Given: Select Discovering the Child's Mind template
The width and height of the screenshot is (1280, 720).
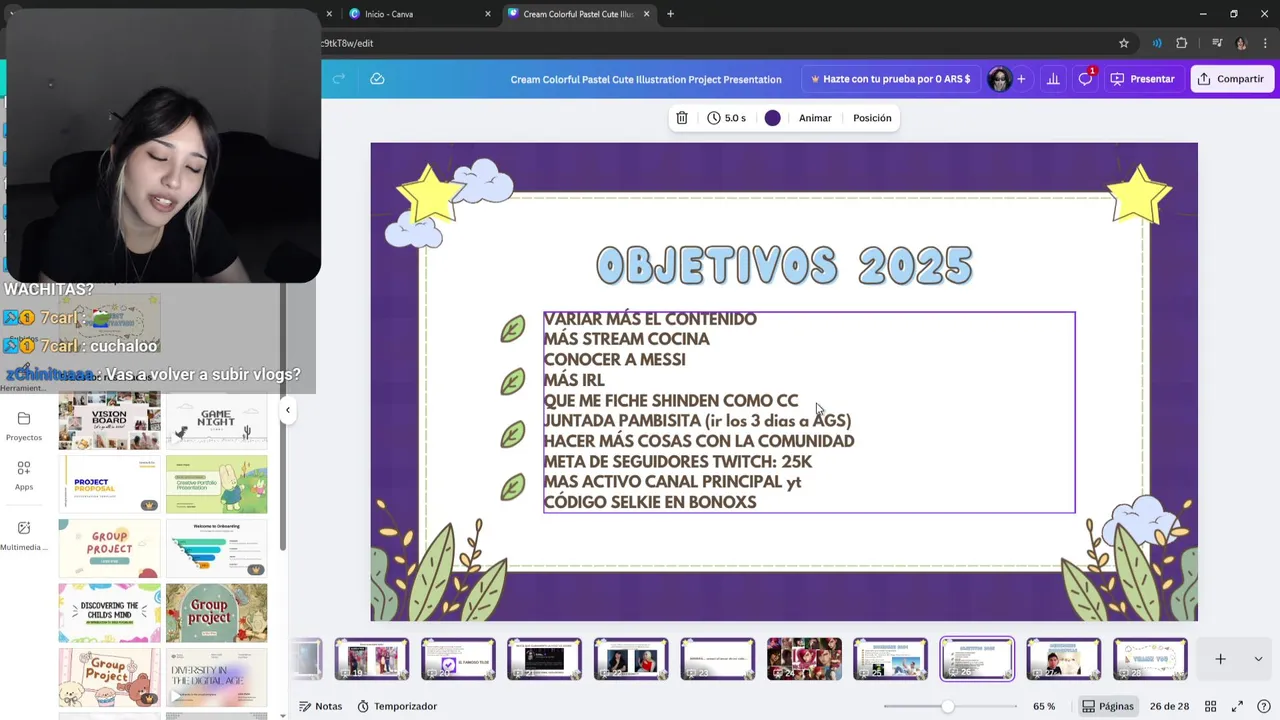Looking at the screenshot, I should pyautogui.click(x=109, y=612).
